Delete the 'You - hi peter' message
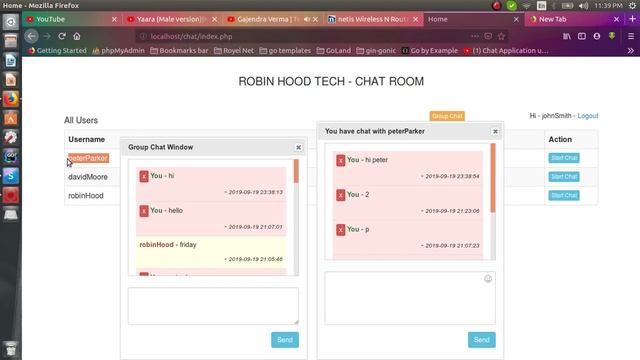Image resolution: width=640 pixels, height=360 pixels. 340,160
